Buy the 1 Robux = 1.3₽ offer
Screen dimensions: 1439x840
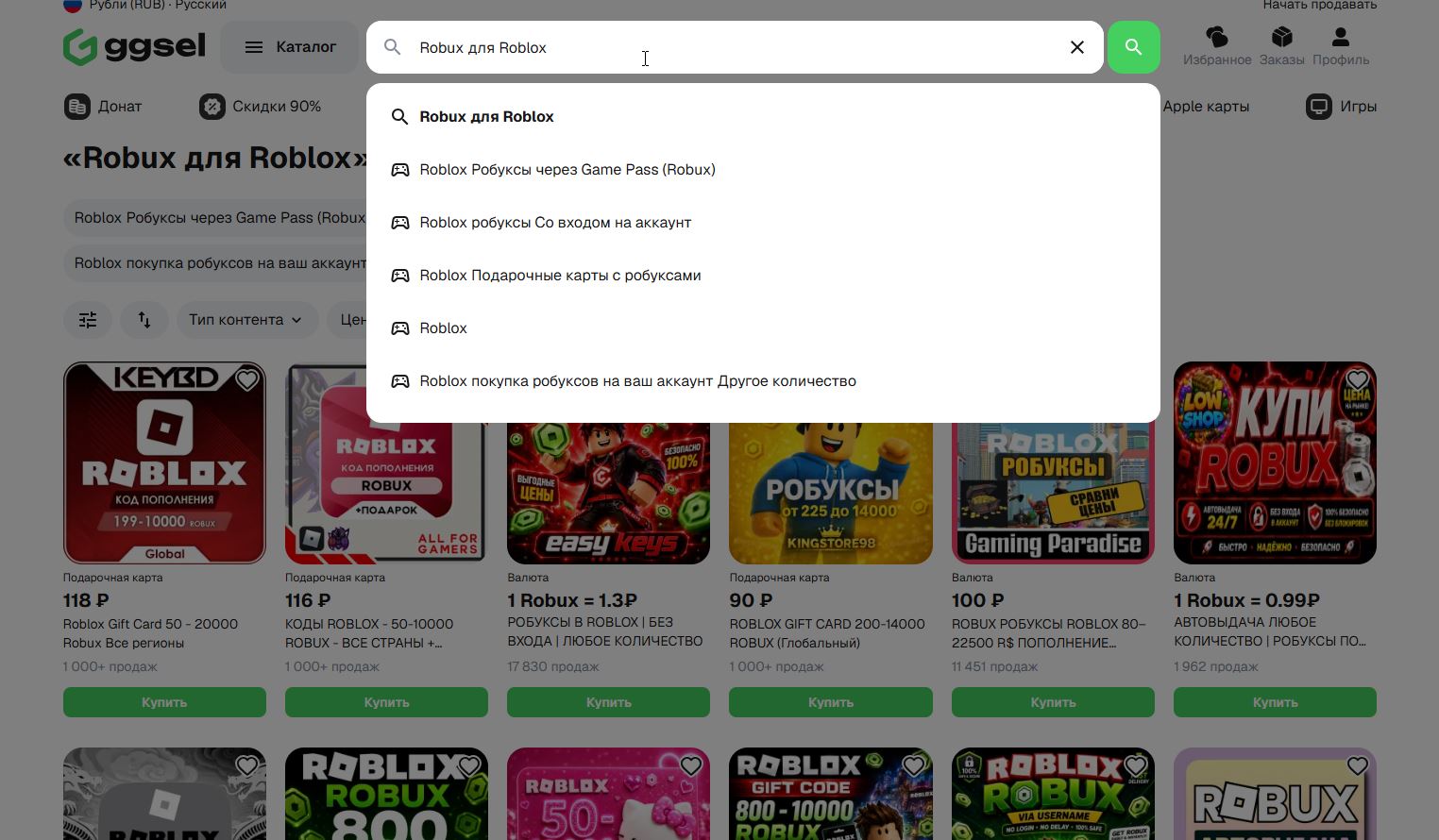tap(608, 702)
